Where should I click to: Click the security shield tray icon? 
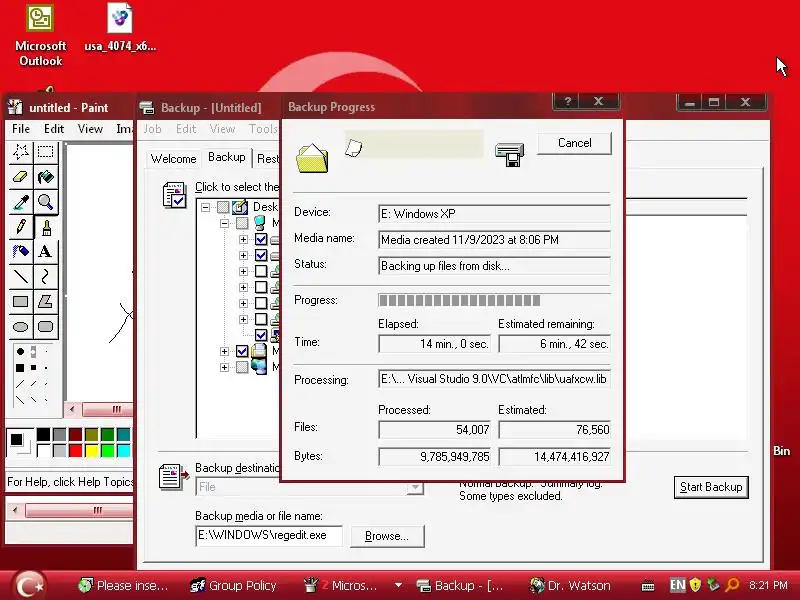tap(695, 585)
